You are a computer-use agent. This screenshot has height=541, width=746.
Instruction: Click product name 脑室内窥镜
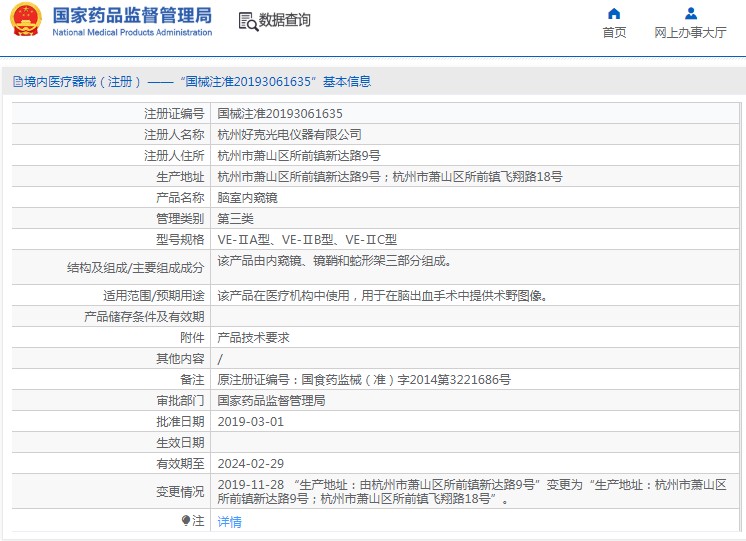pyautogui.click(x=247, y=197)
